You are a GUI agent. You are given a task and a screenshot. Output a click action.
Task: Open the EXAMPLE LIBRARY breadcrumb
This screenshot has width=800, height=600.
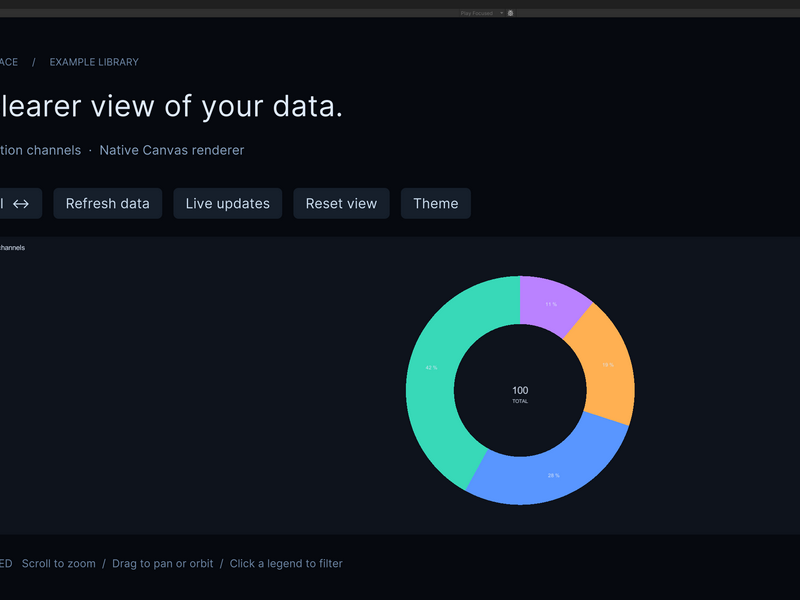coord(94,62)
